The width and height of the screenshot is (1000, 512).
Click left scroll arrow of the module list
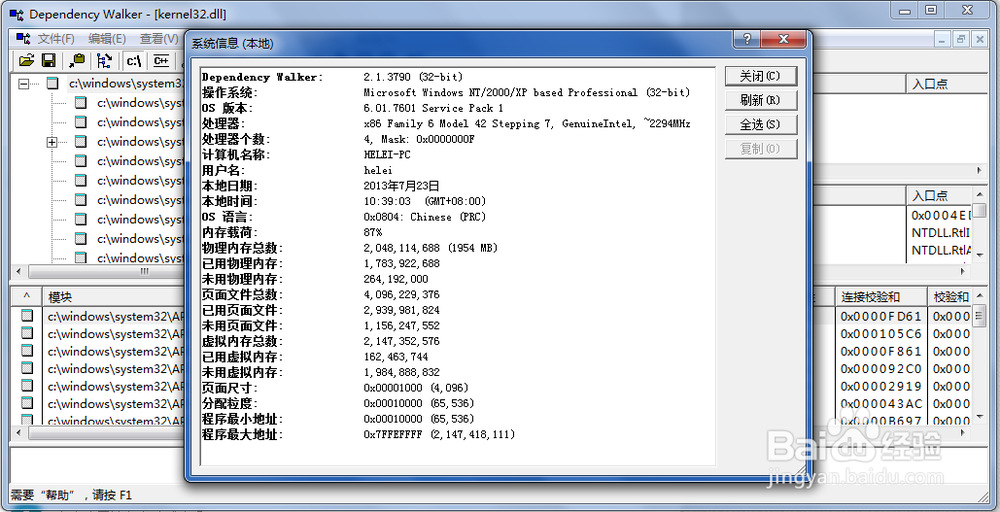point(19,433)
